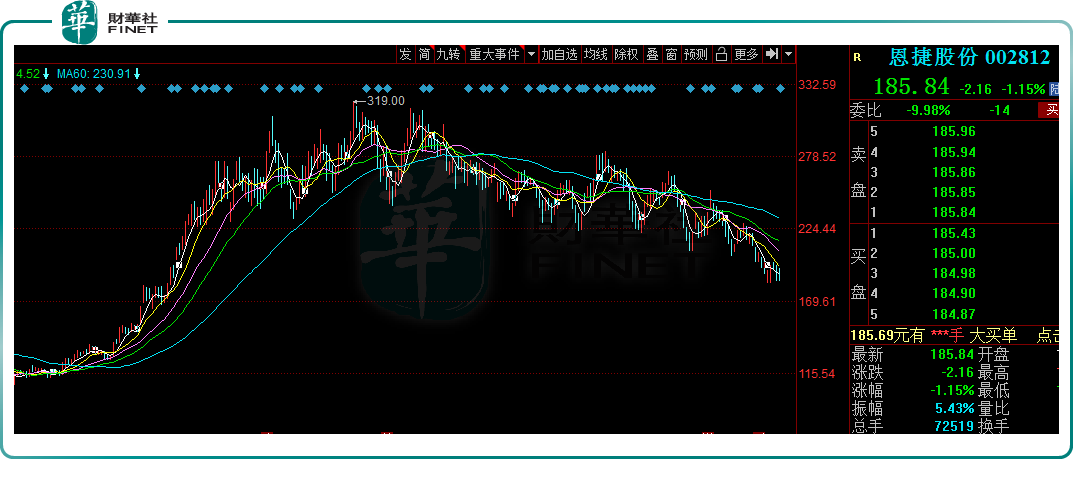Open the dropdown arrow at toolbar's right end
The height and width of the screenshot is (479, 1073).
point(789,54)
